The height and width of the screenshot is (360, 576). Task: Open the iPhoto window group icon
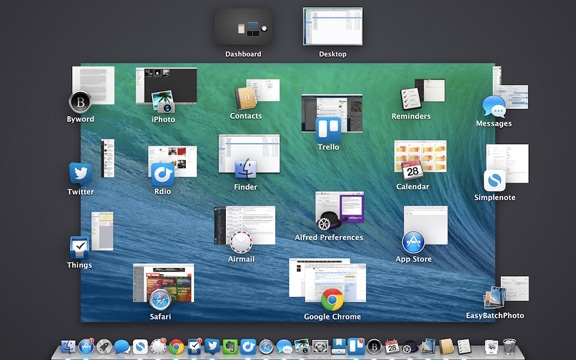pyautogui.click(x=163, y=102)
